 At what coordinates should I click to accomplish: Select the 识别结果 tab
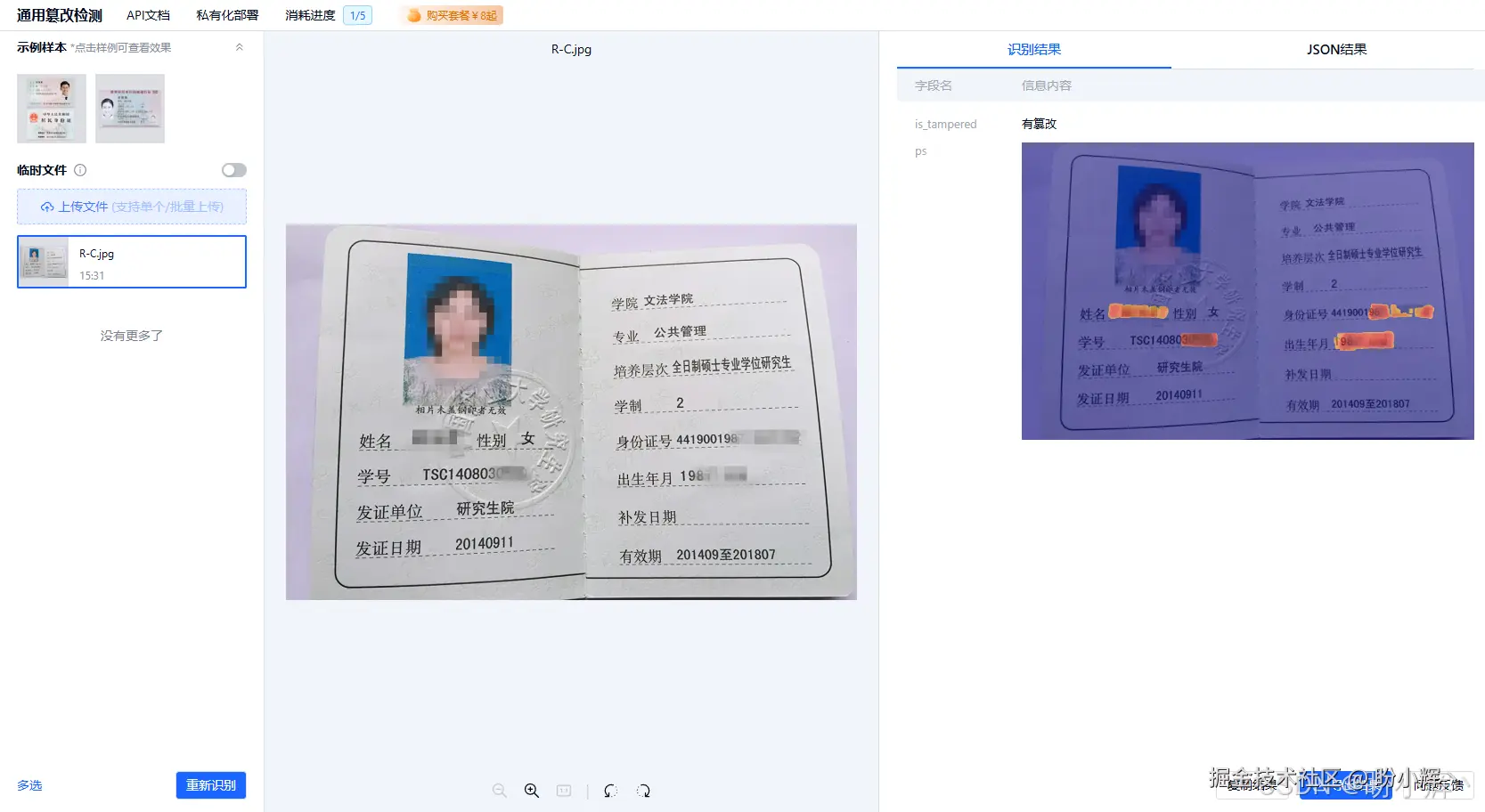pos(1034,50)
